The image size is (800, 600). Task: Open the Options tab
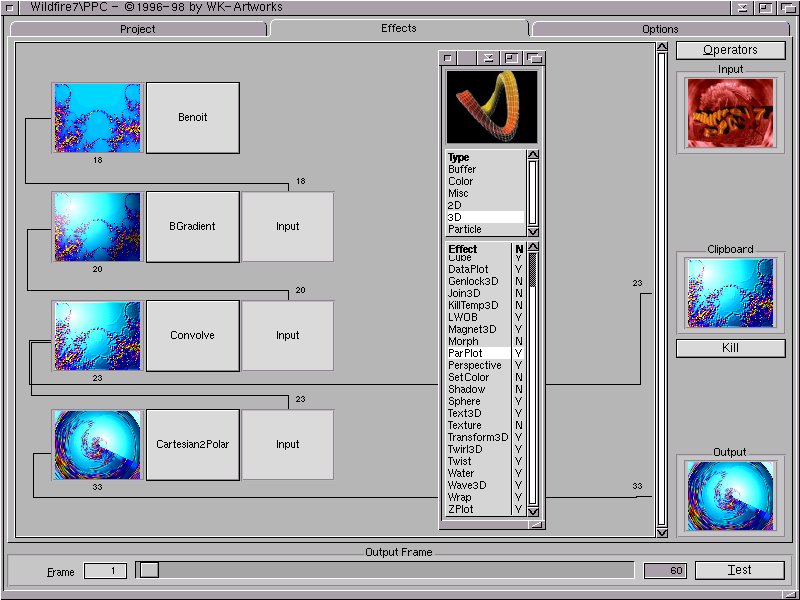click(660, 29)
